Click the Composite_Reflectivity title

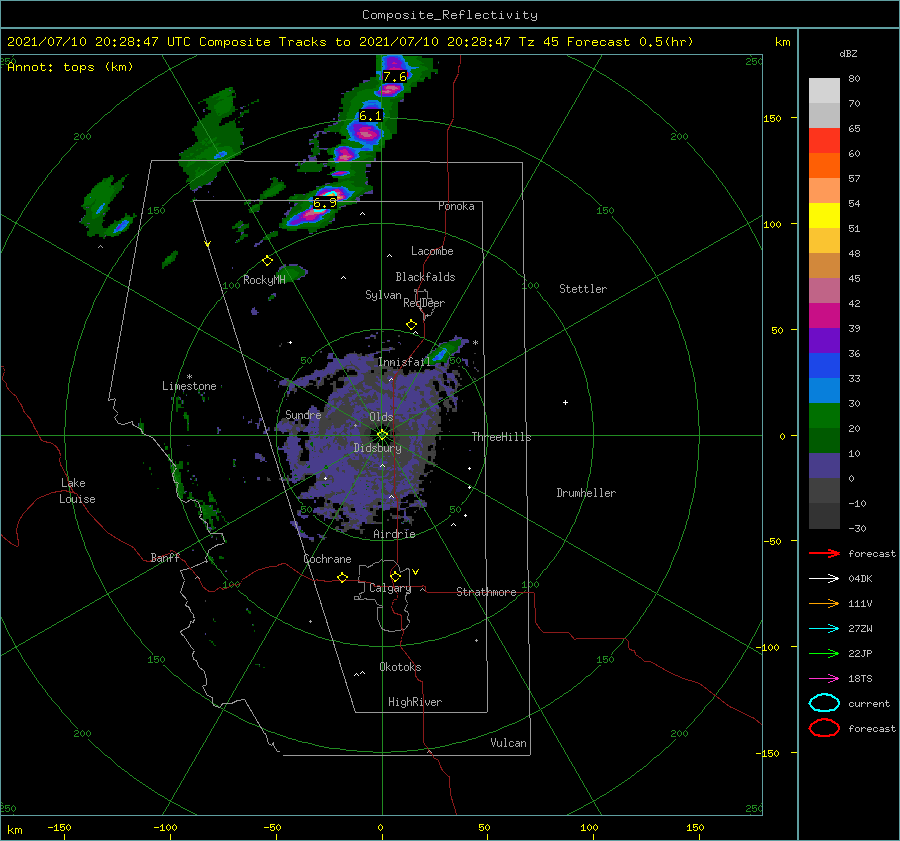450,15
